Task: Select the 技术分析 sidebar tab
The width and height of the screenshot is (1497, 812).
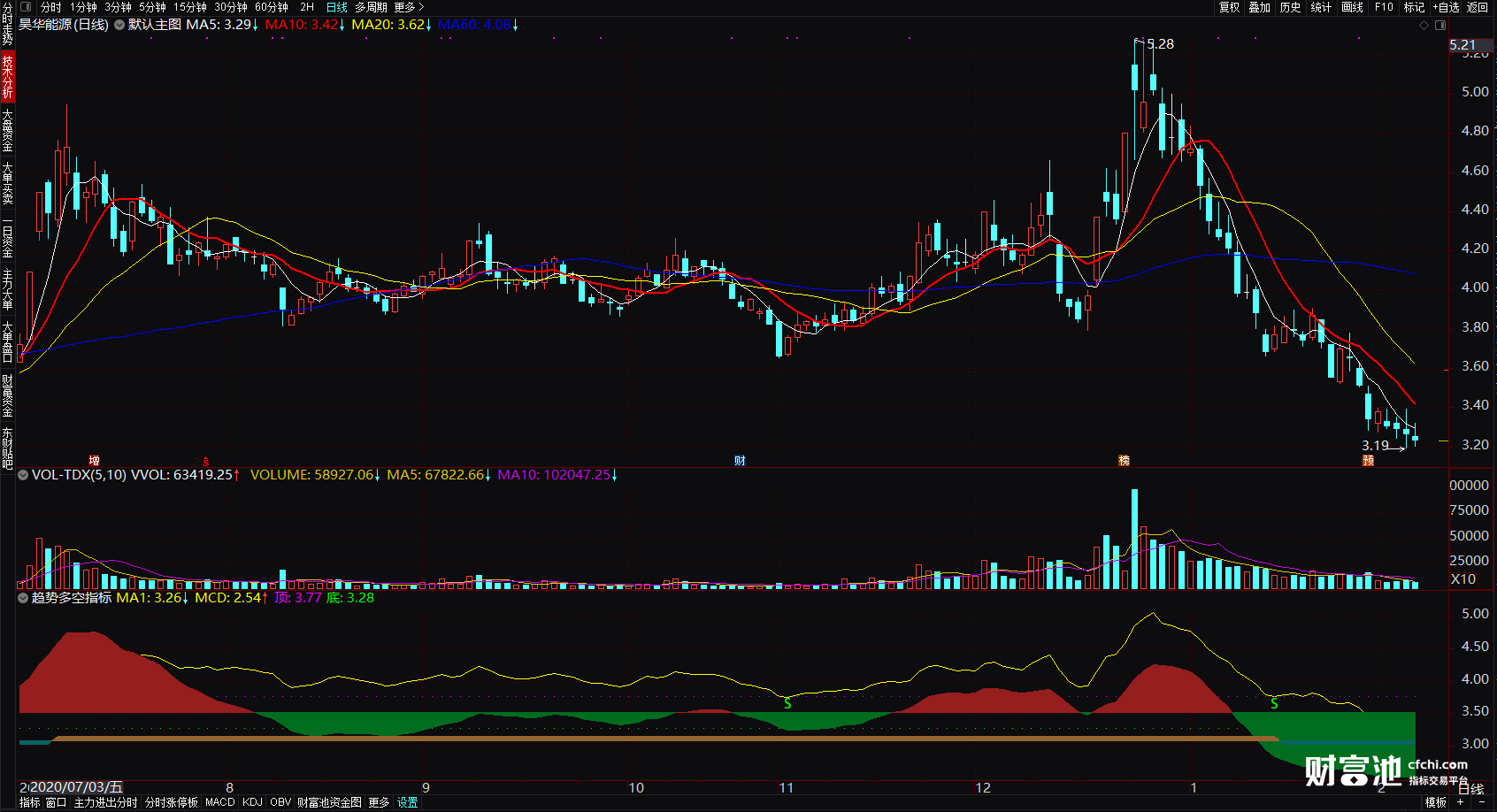Action: (7, 76)
